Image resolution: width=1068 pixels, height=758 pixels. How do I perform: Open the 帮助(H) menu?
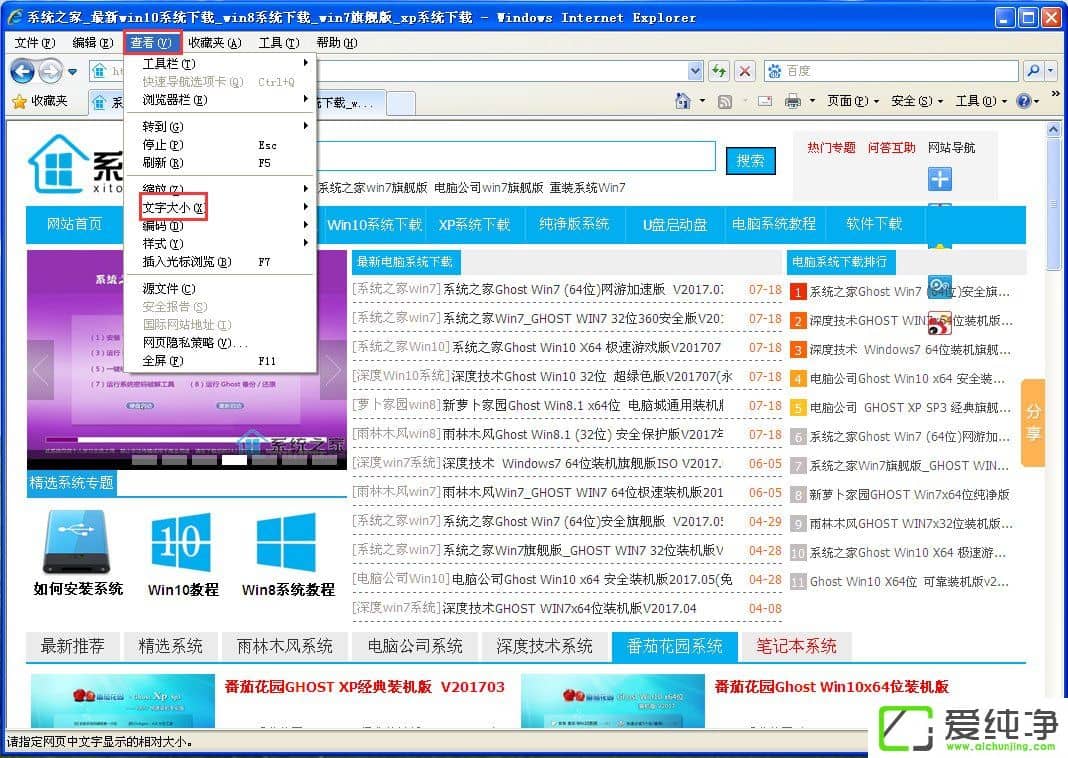[335, 42]
